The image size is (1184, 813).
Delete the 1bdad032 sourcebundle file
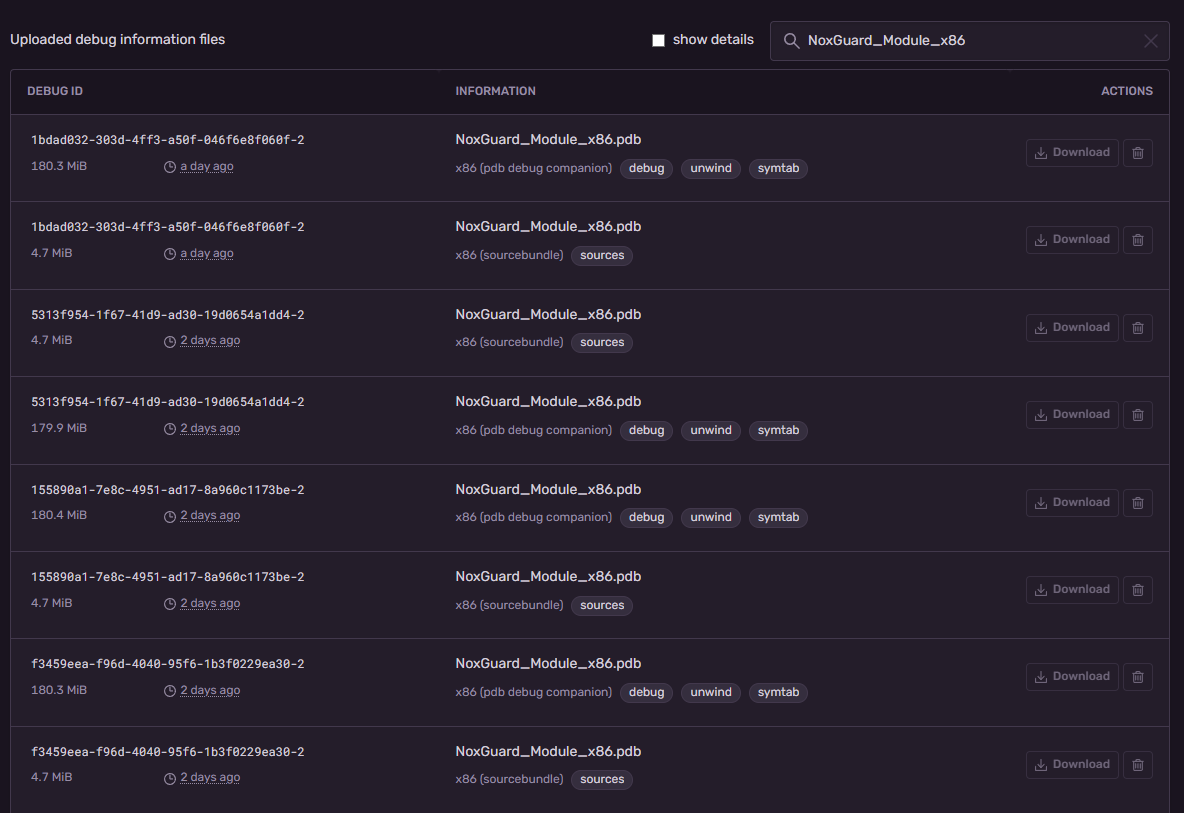1137,240
